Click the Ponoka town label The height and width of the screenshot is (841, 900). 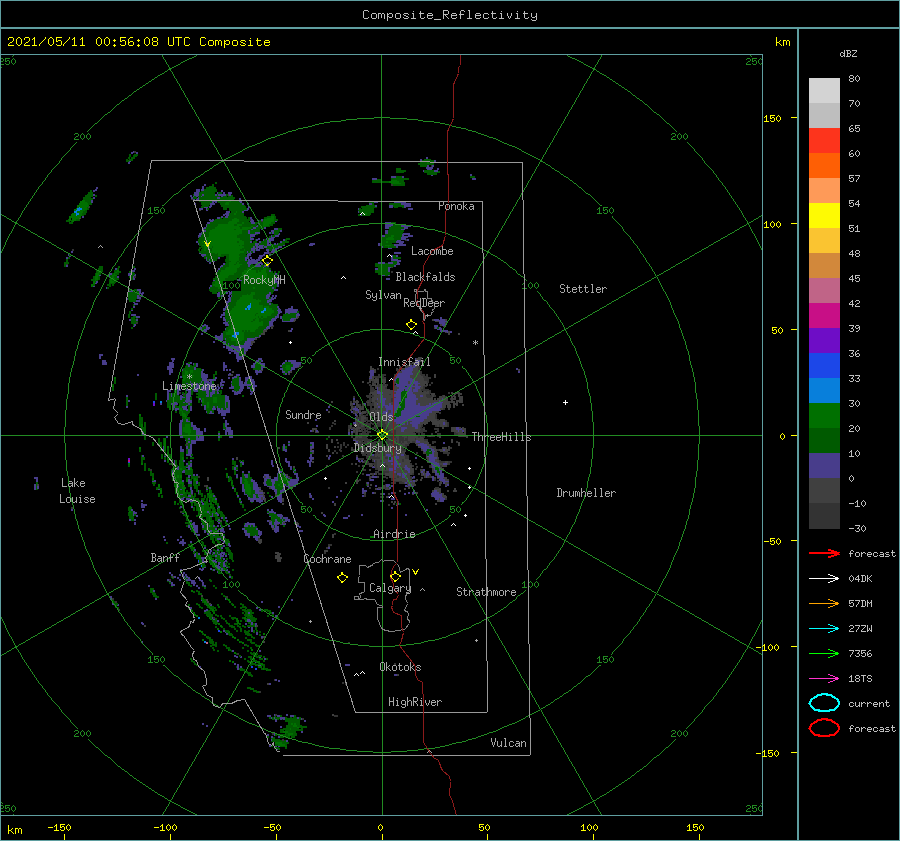point(456,206)
